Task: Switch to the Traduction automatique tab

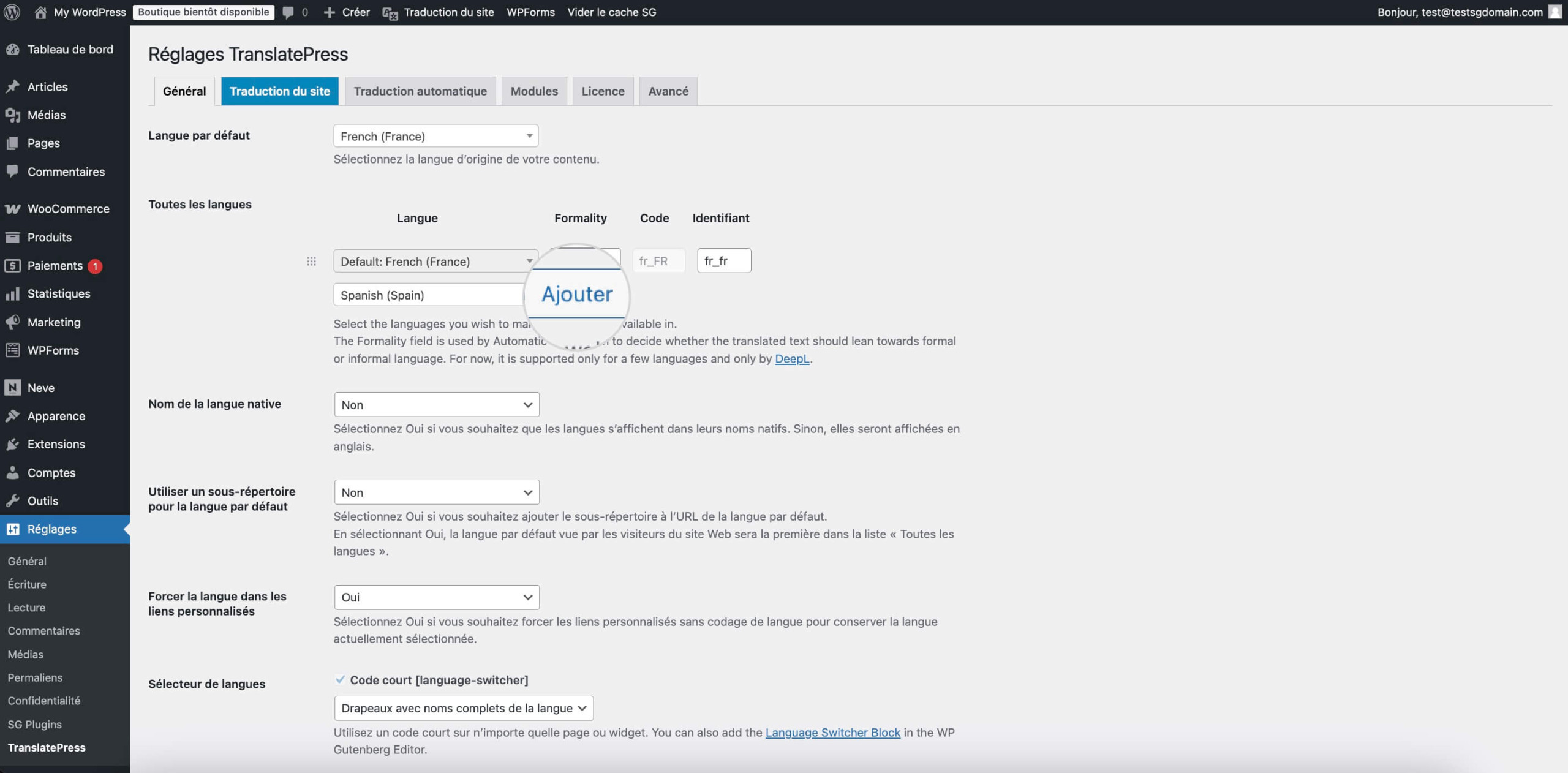Action: tap(420, 91)
